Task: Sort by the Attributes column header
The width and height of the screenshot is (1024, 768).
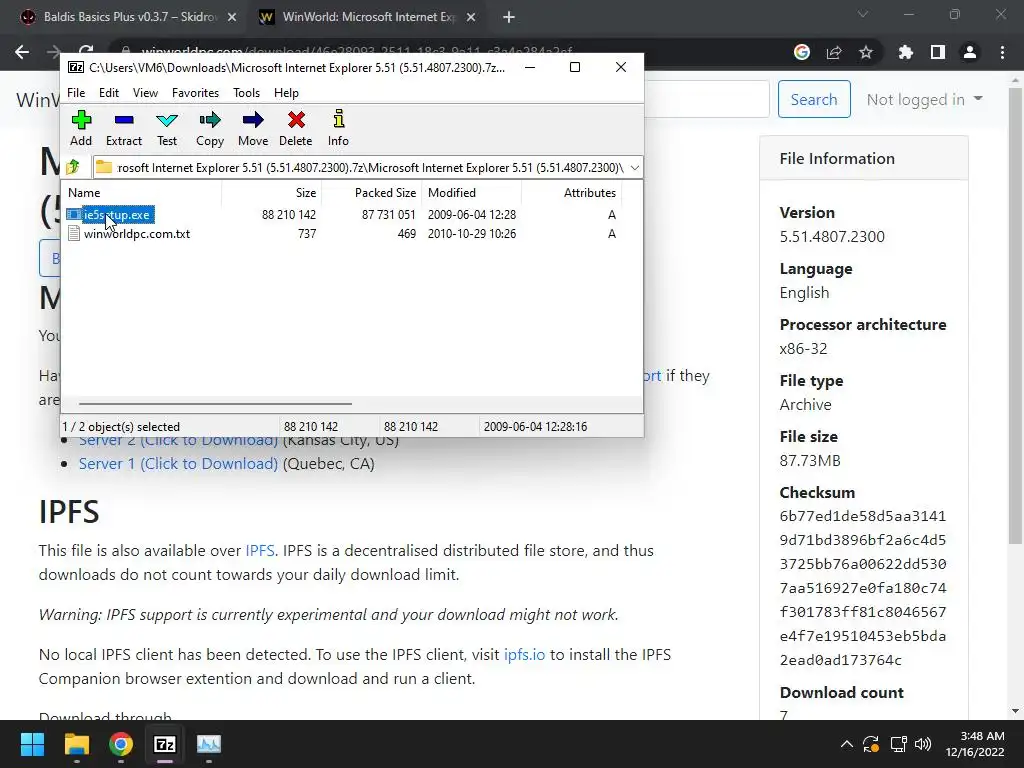Action: click(571, 193)
